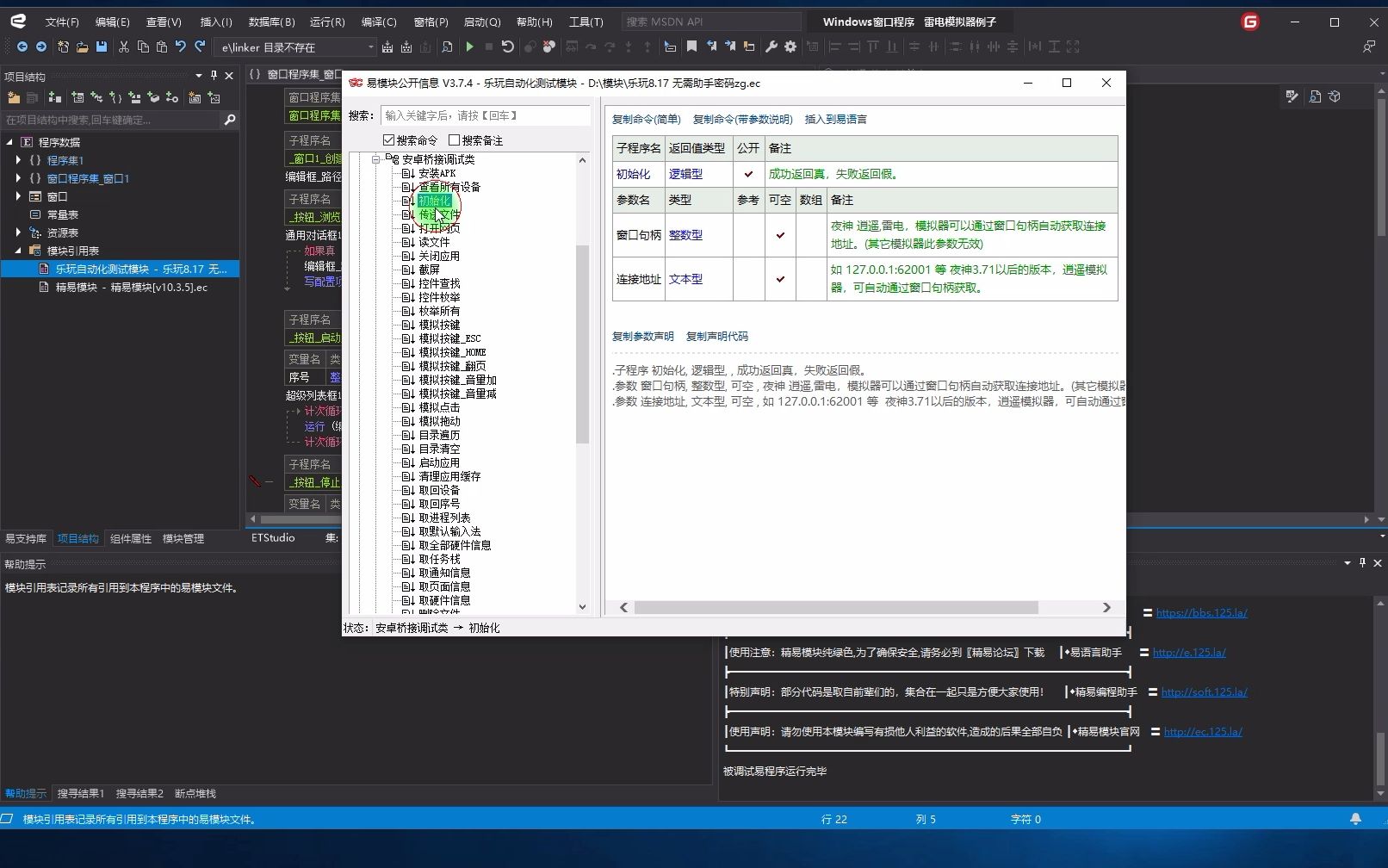Click 复制声明代码 link
1388x868 pixels.
click(716, 337)
